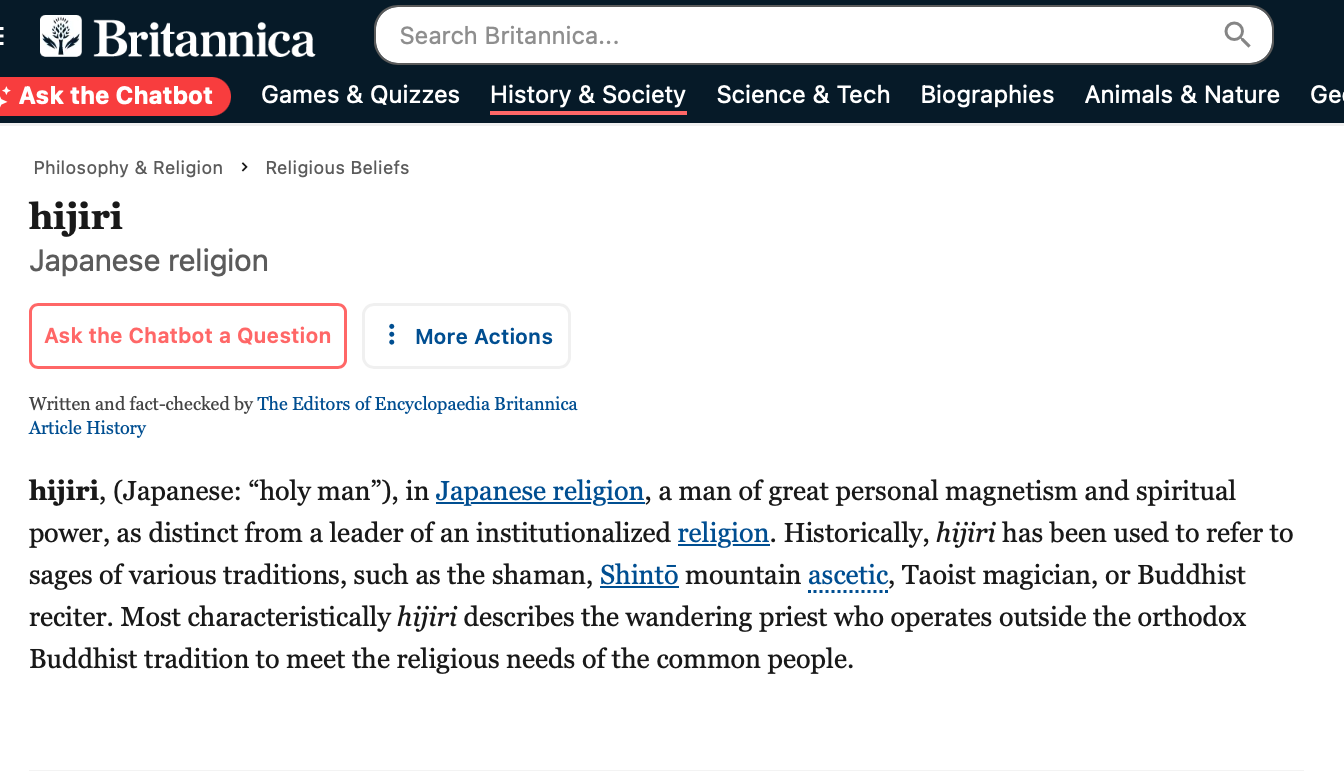Click the three-dot More Actions icon
This screenshot has height=771, width=1344.
coord(392,335)
